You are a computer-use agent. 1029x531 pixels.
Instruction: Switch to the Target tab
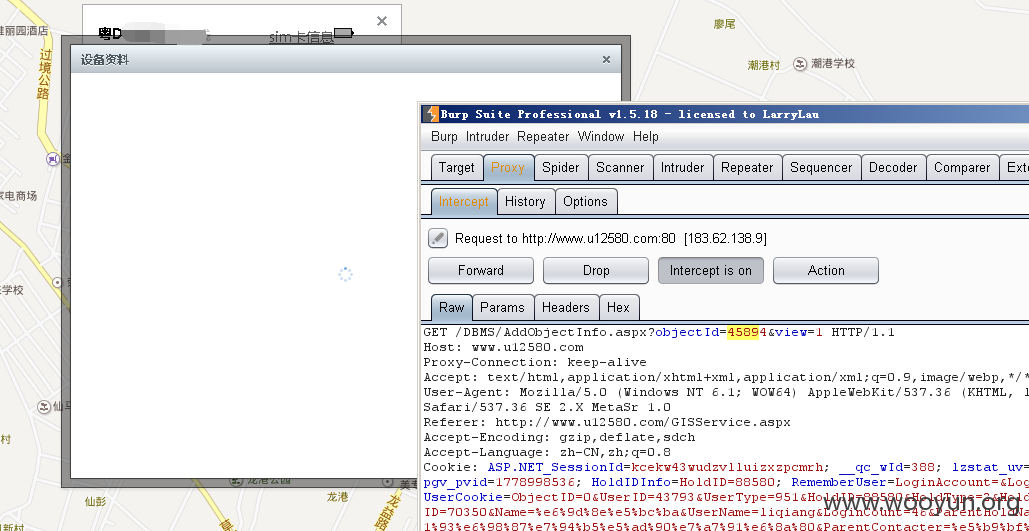click(457, 167)
